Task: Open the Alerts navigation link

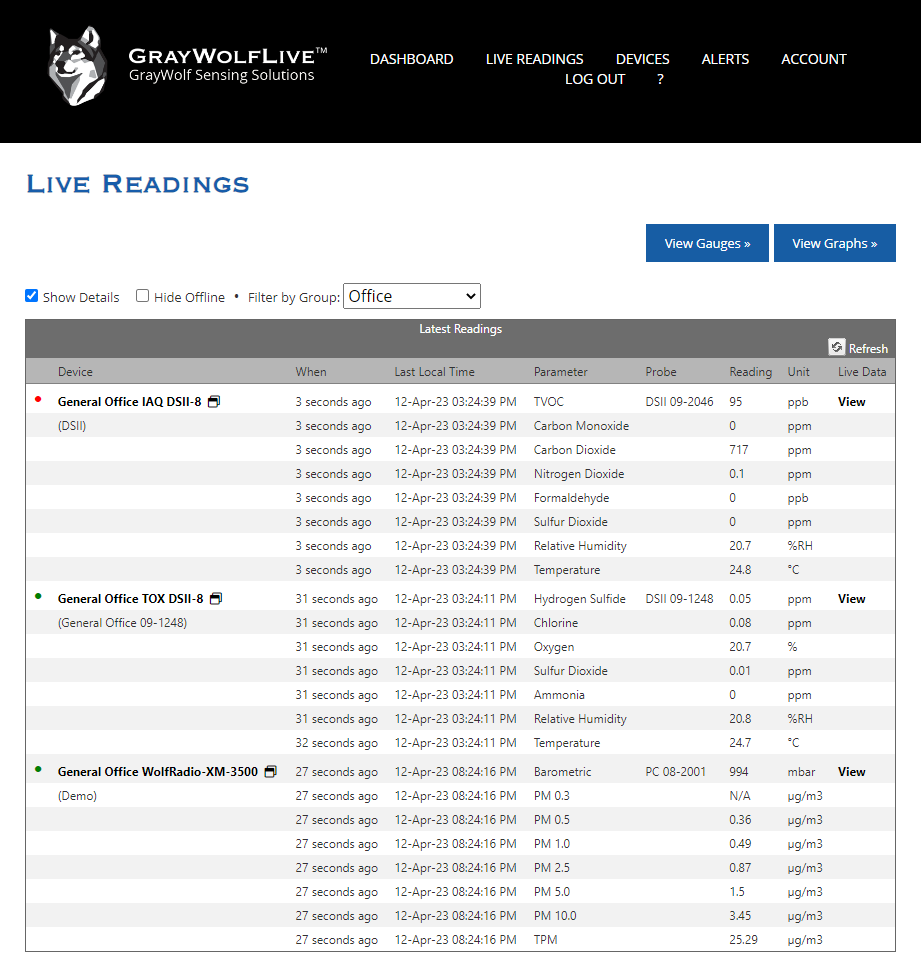Action: 725,59
